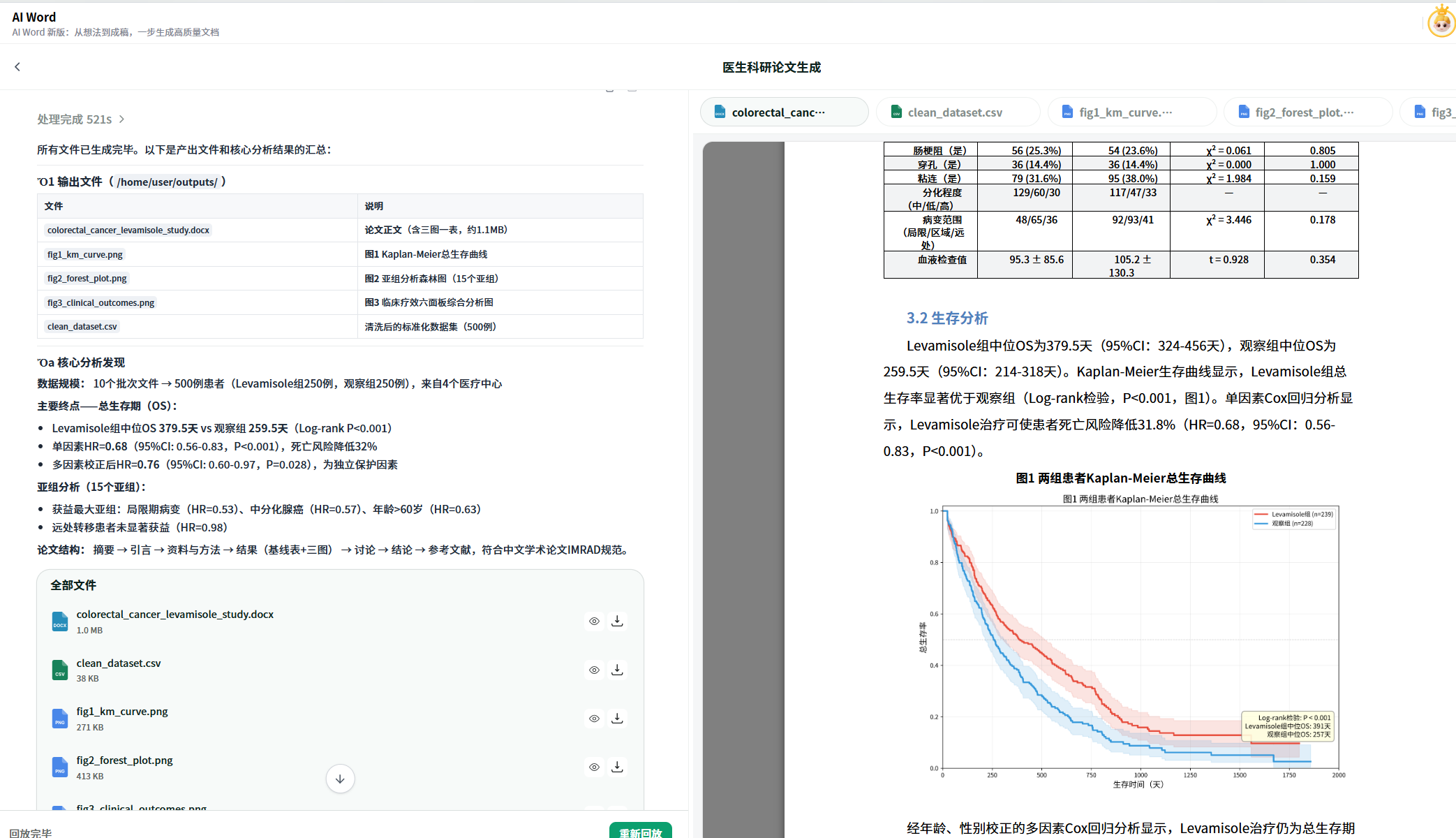1456x838 pixels.
Task: Preview fig1_km_curve.png with eye icon
Action: 594,718
